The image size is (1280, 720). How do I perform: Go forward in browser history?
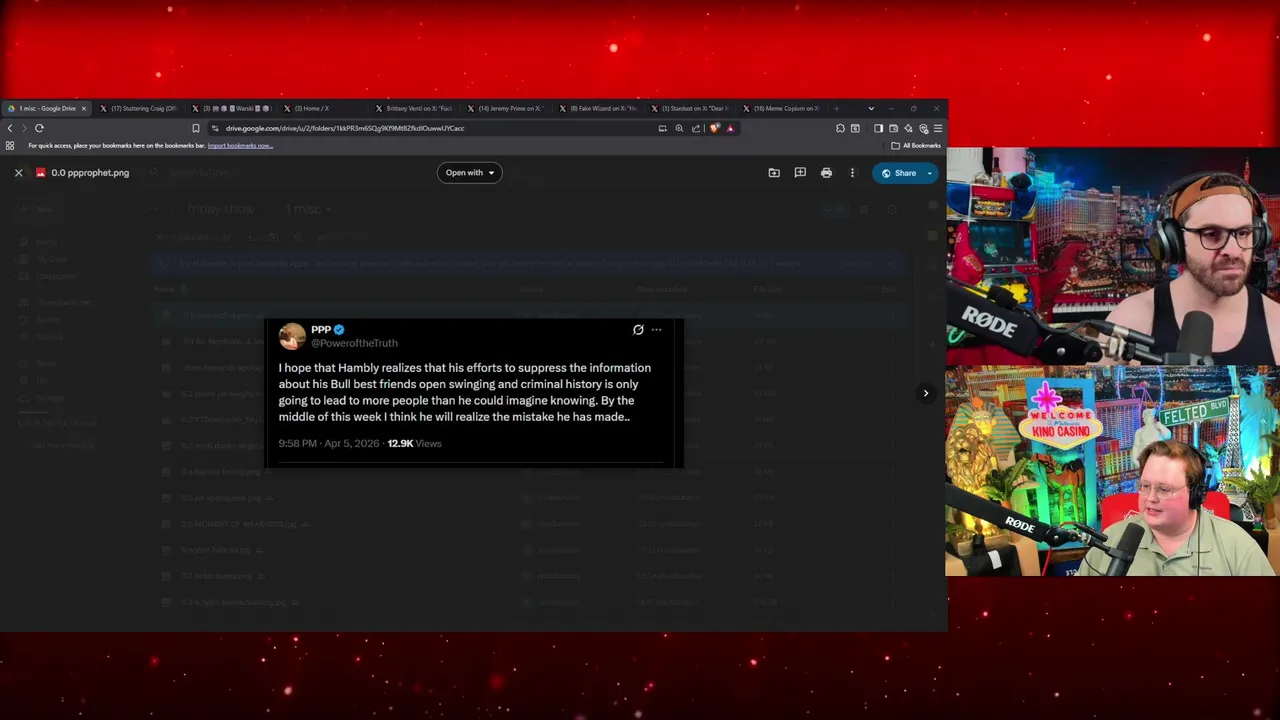pyautogui.click(x=24, y=128)
